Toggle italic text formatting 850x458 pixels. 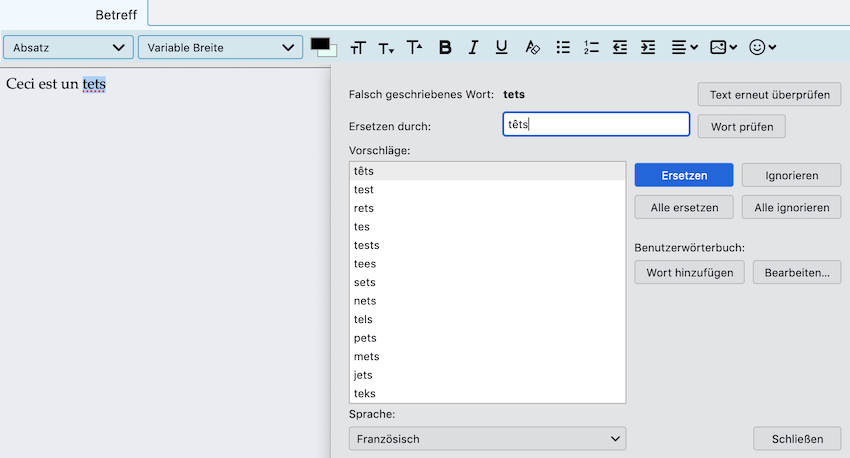(x=473, y=47)
